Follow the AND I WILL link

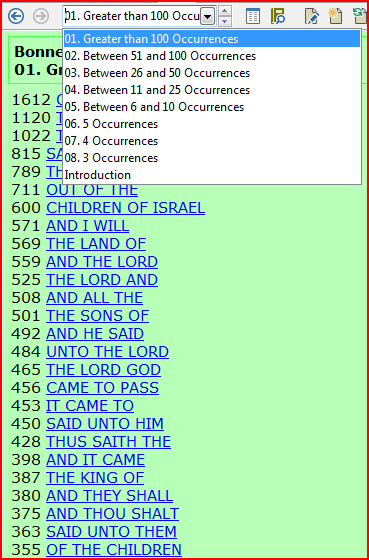click(88, 226)
